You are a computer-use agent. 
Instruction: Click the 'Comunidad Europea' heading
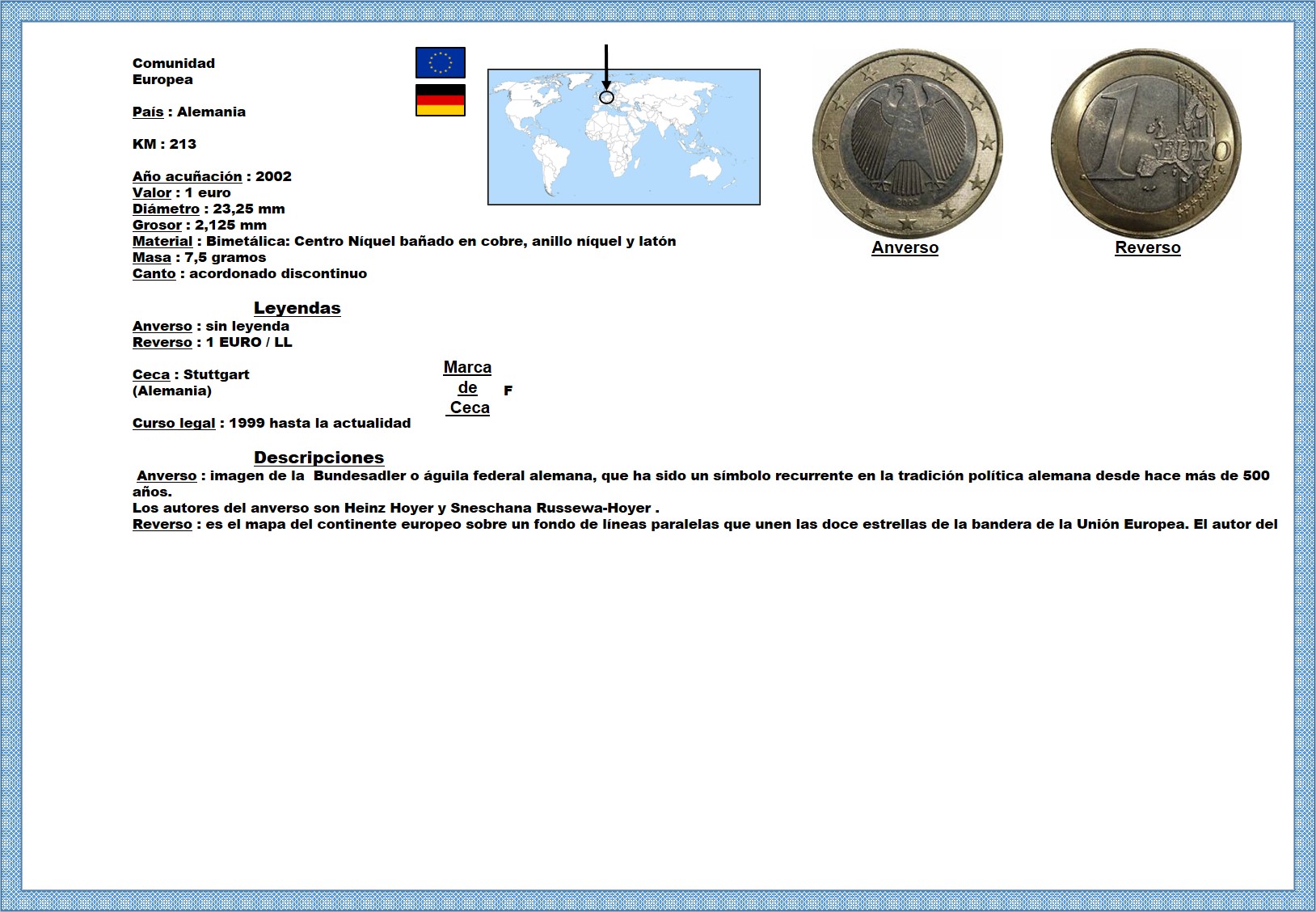(174, 71)
